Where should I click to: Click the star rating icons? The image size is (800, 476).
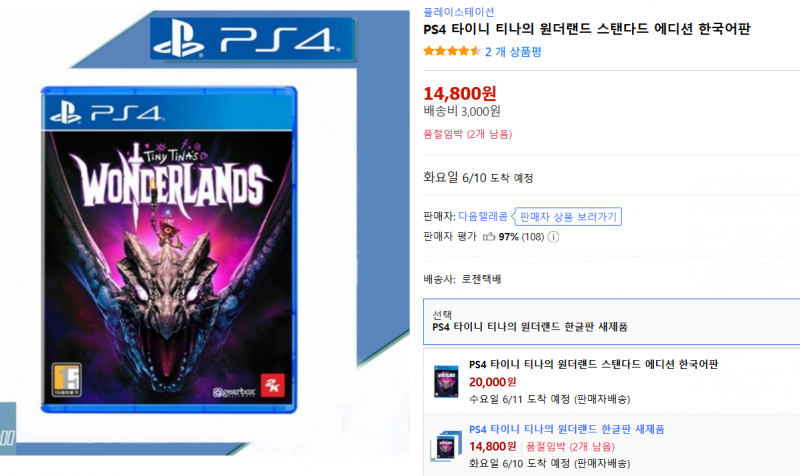point(452,51)
